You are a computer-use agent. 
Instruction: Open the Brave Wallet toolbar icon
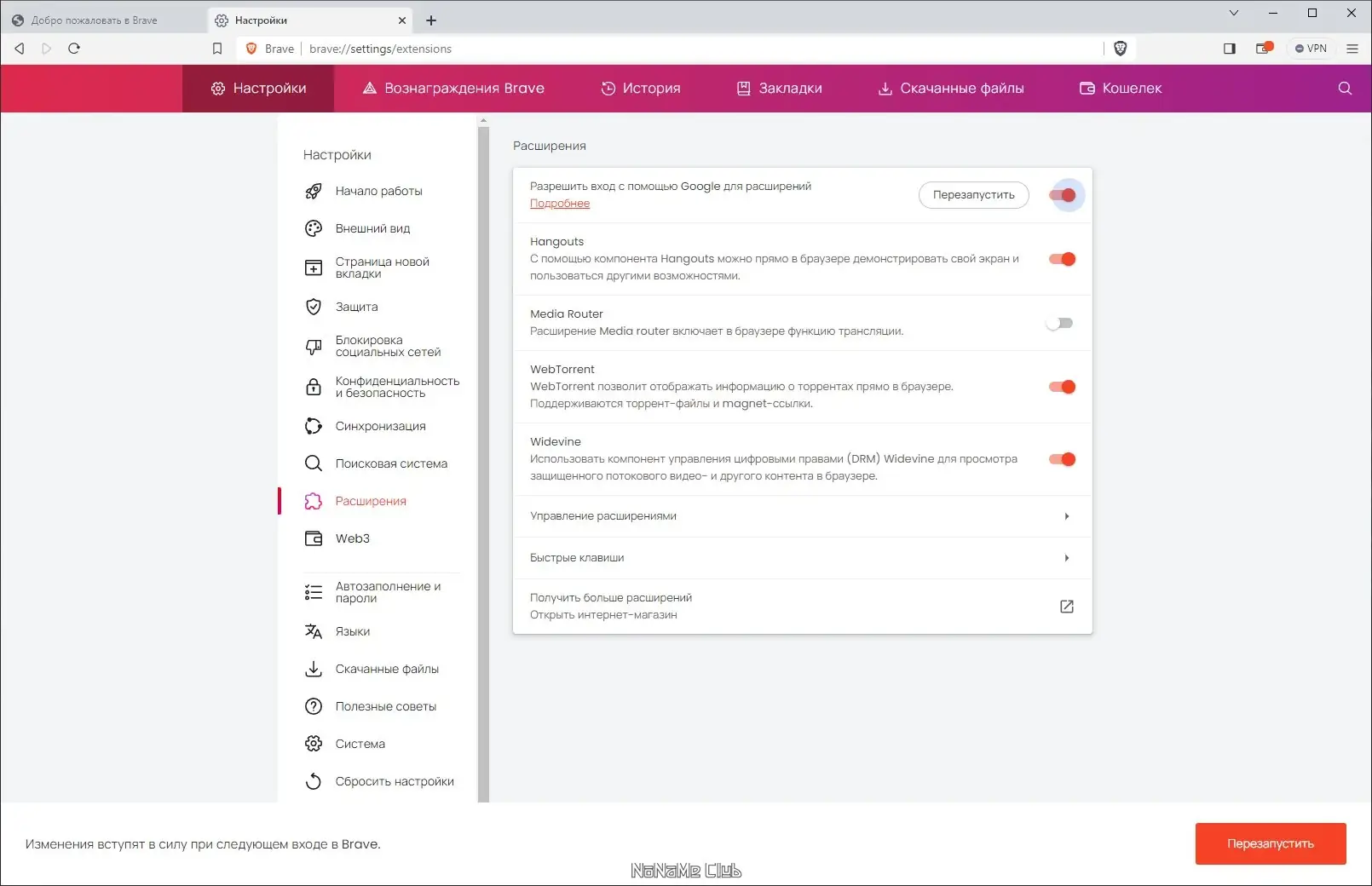click(x=1264, y=49)
